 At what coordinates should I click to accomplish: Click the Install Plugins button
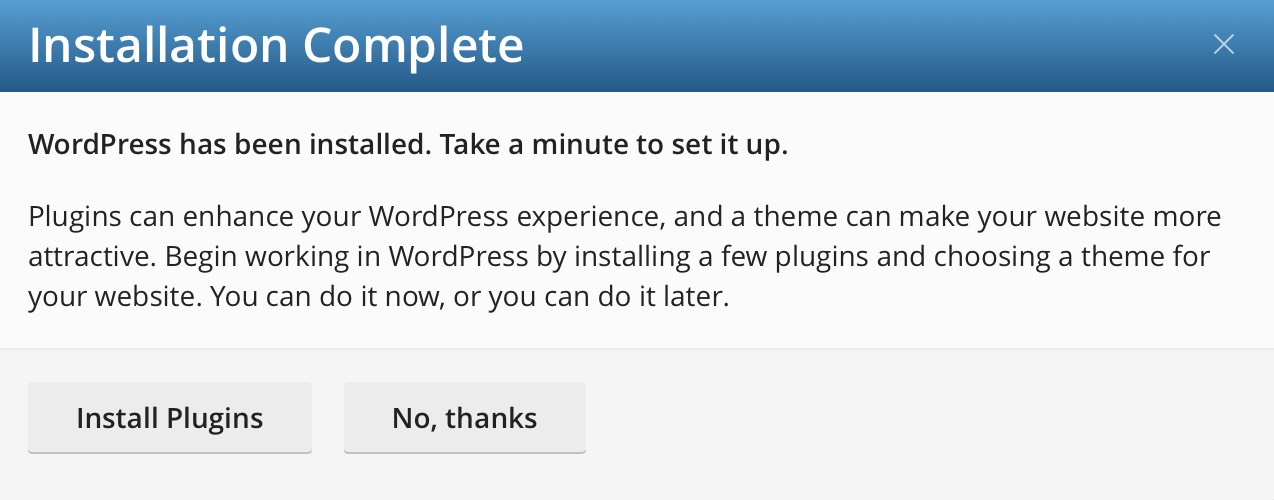coord(170,418)
